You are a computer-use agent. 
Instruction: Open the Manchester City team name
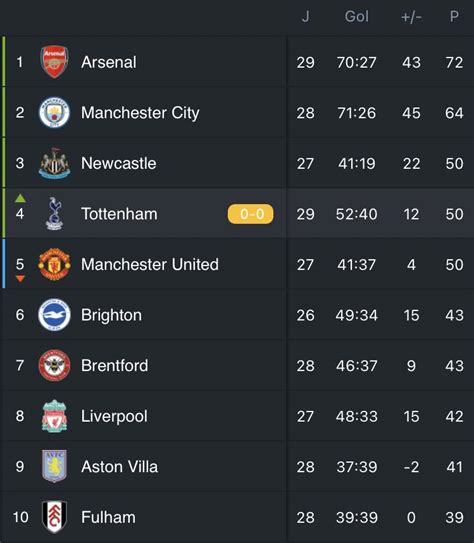pyautogui.click(x=140, y=113)
